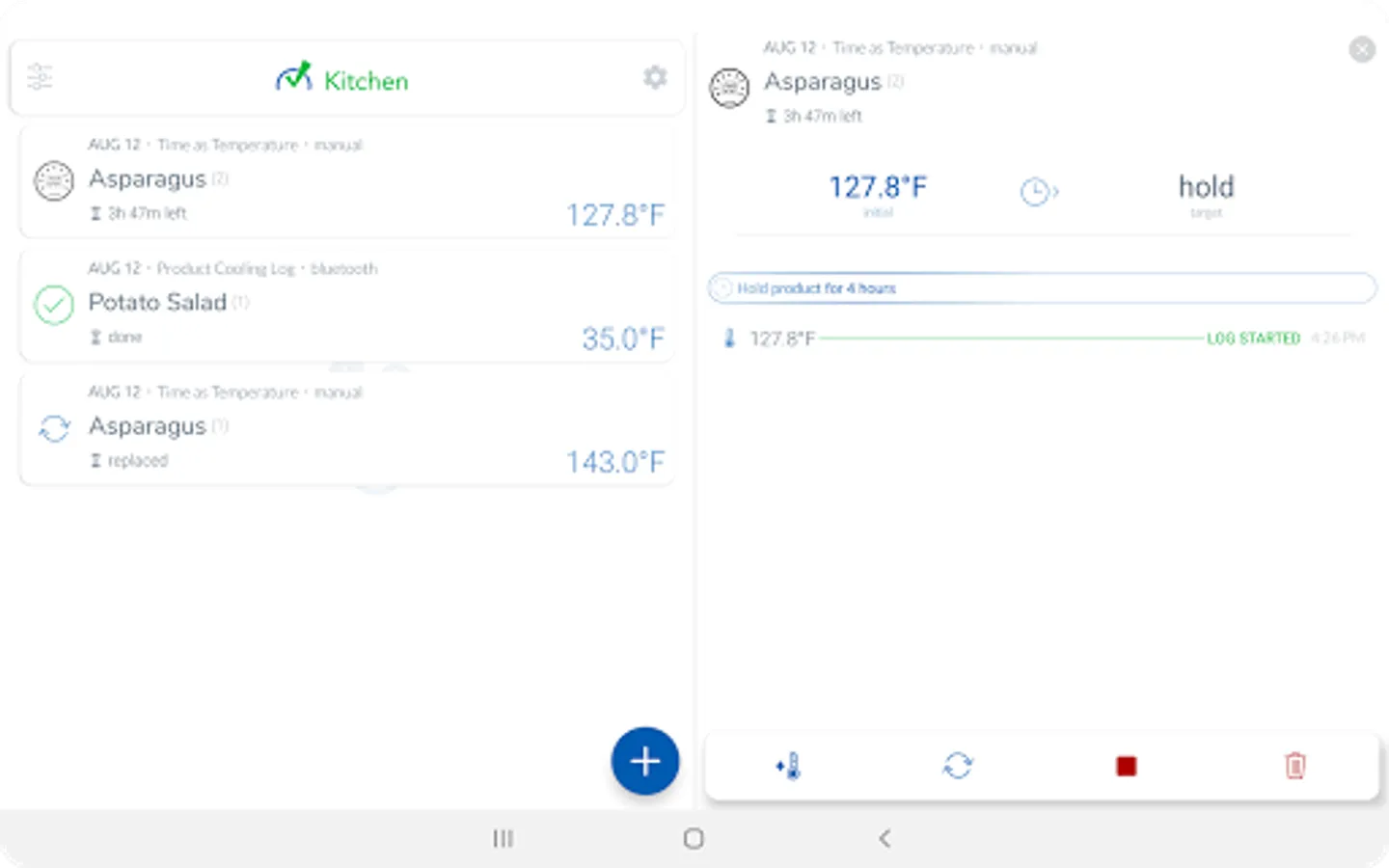Tap the Android home button
1389x868 pixels.
click(x=694, y=839)
